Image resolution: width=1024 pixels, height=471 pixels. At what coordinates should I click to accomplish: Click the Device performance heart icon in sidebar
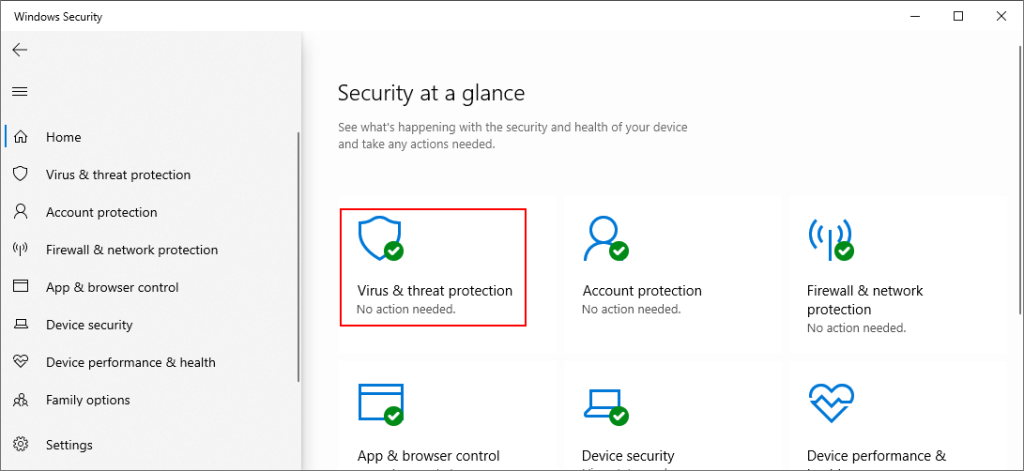click(x=20, y=362)
